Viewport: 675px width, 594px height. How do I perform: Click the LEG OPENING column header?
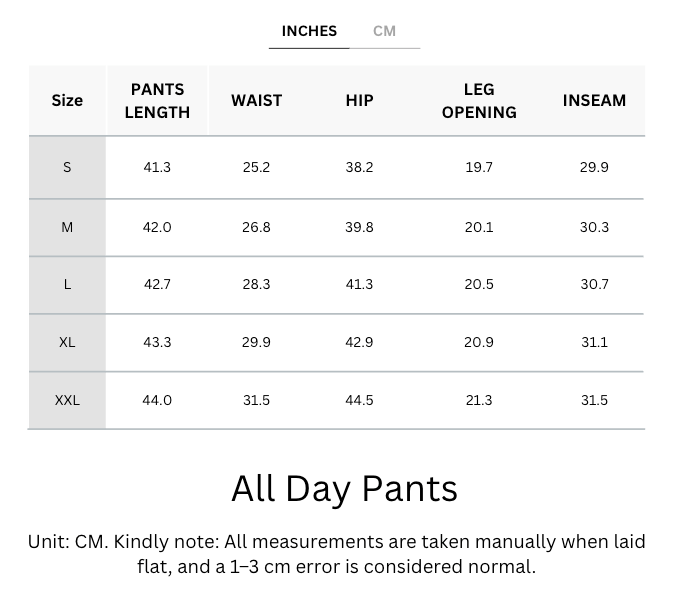[479, 100]
